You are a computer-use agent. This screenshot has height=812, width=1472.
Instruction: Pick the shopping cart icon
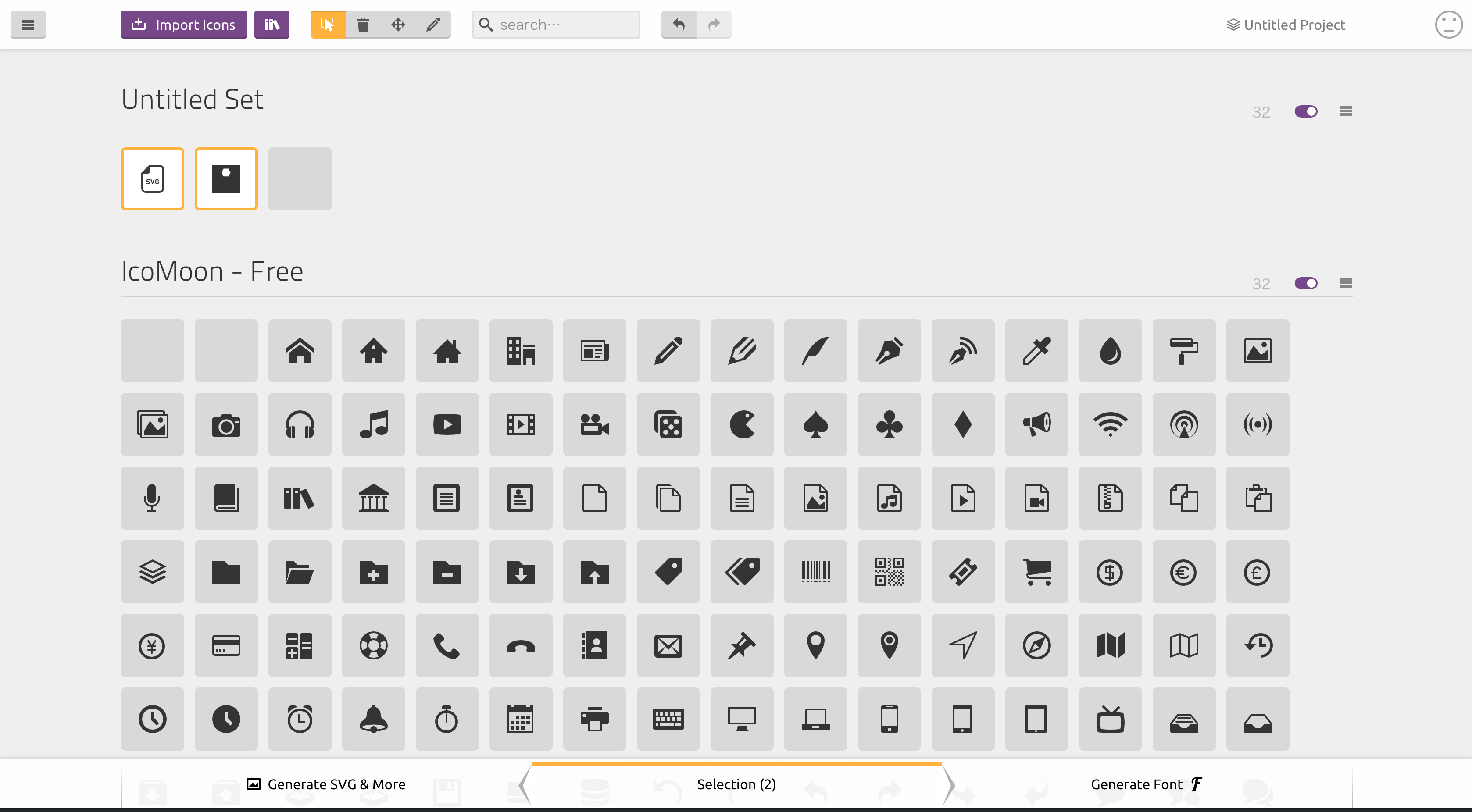pyautogui.click(x=1036, y=572)
